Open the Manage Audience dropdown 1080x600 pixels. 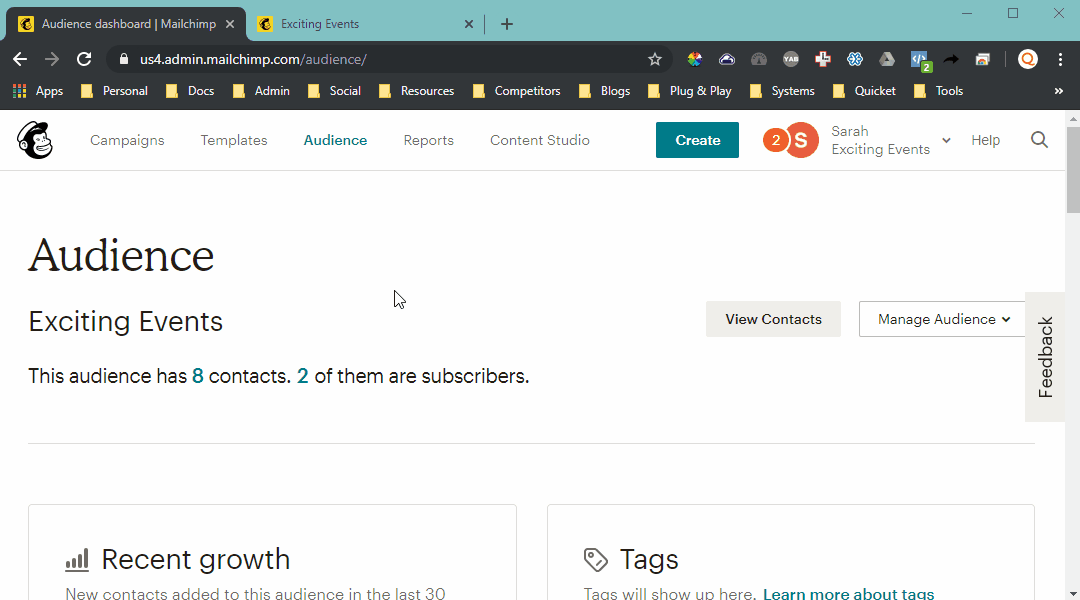942,319
